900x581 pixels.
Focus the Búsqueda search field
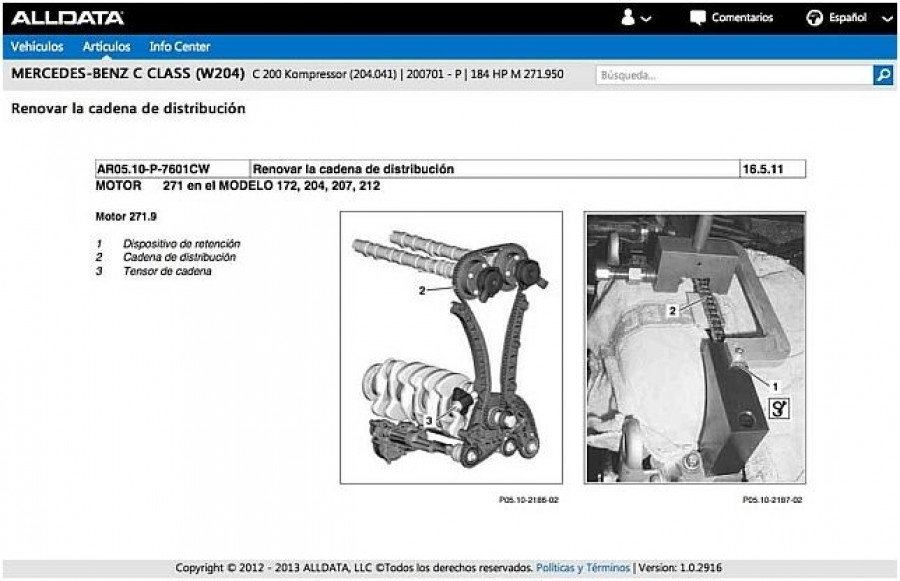(734, 75)
